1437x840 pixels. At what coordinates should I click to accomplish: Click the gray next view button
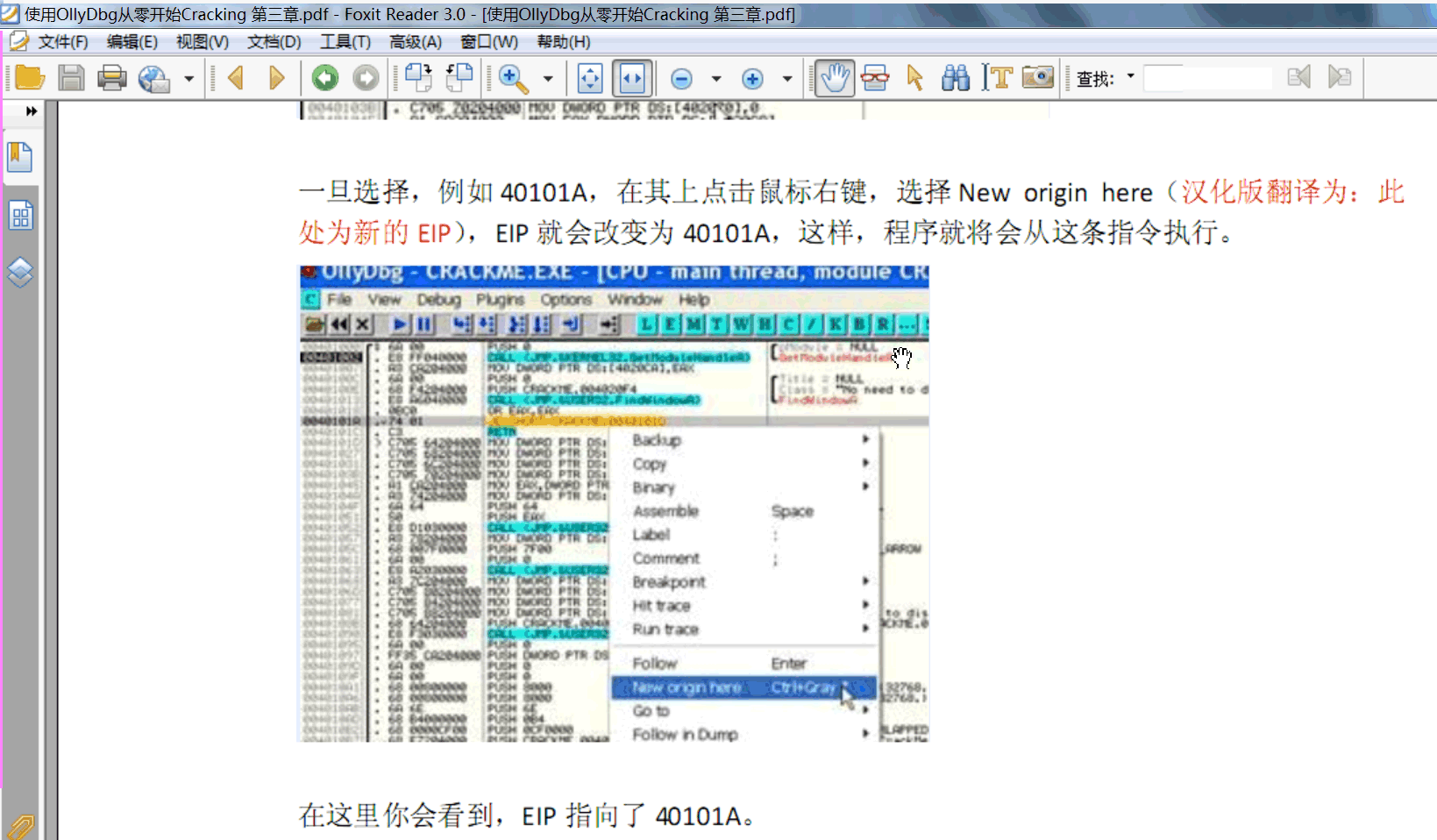pyautogui.click(x=366, y=78)
